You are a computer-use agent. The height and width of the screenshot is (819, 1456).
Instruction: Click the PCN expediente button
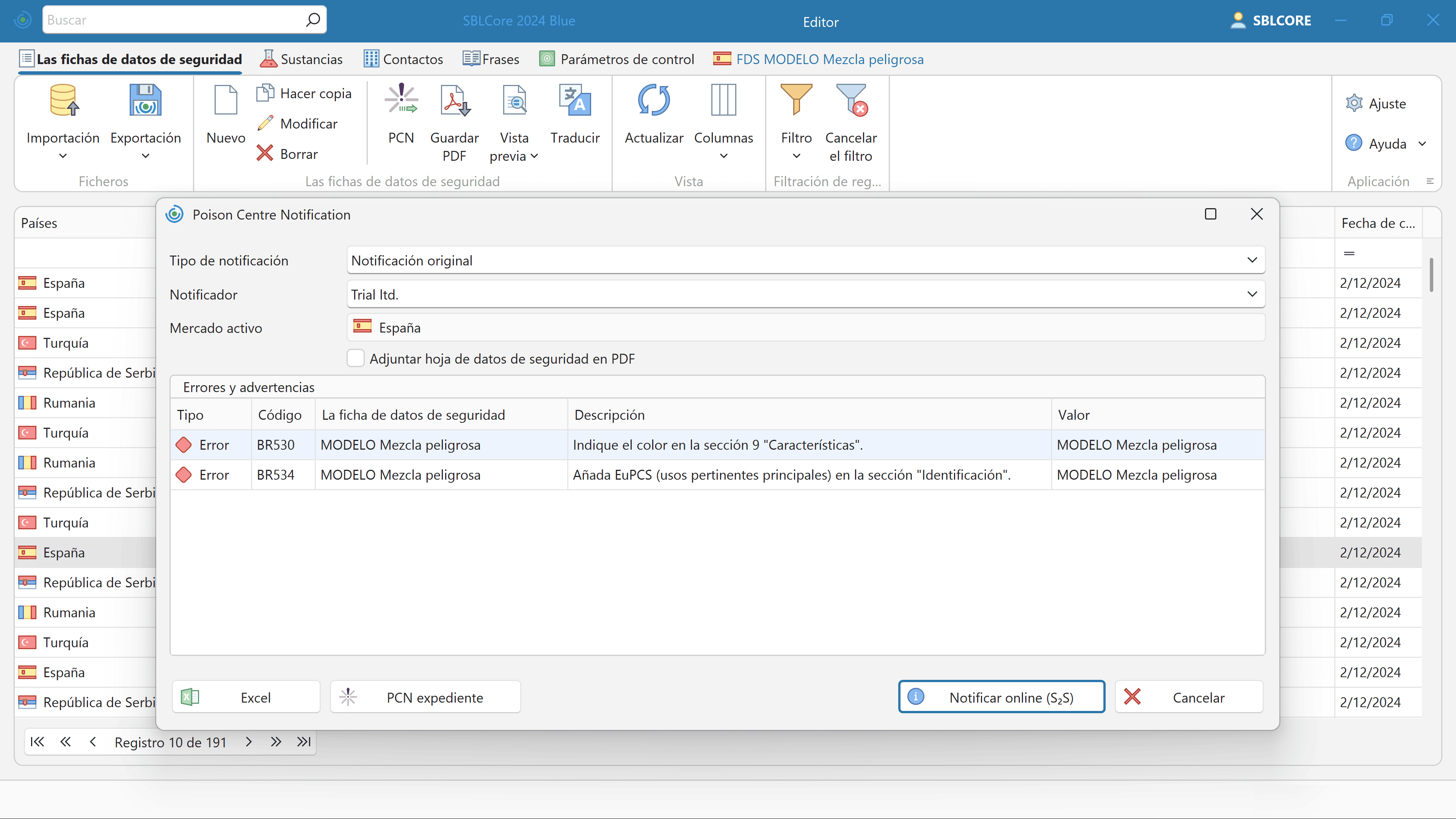(x=425, y=698)
